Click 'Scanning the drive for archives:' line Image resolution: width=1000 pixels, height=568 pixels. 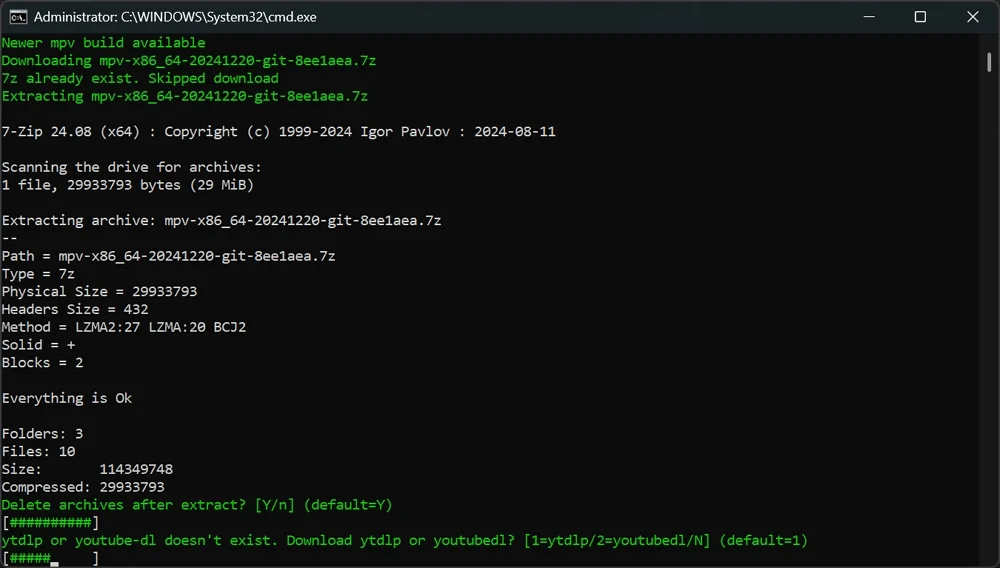point(132,167)
